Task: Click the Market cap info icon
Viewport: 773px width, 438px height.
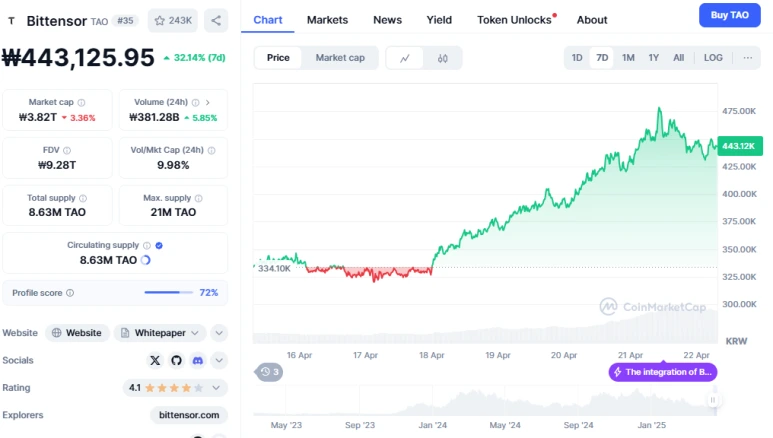Action: (x=81, y=102)
